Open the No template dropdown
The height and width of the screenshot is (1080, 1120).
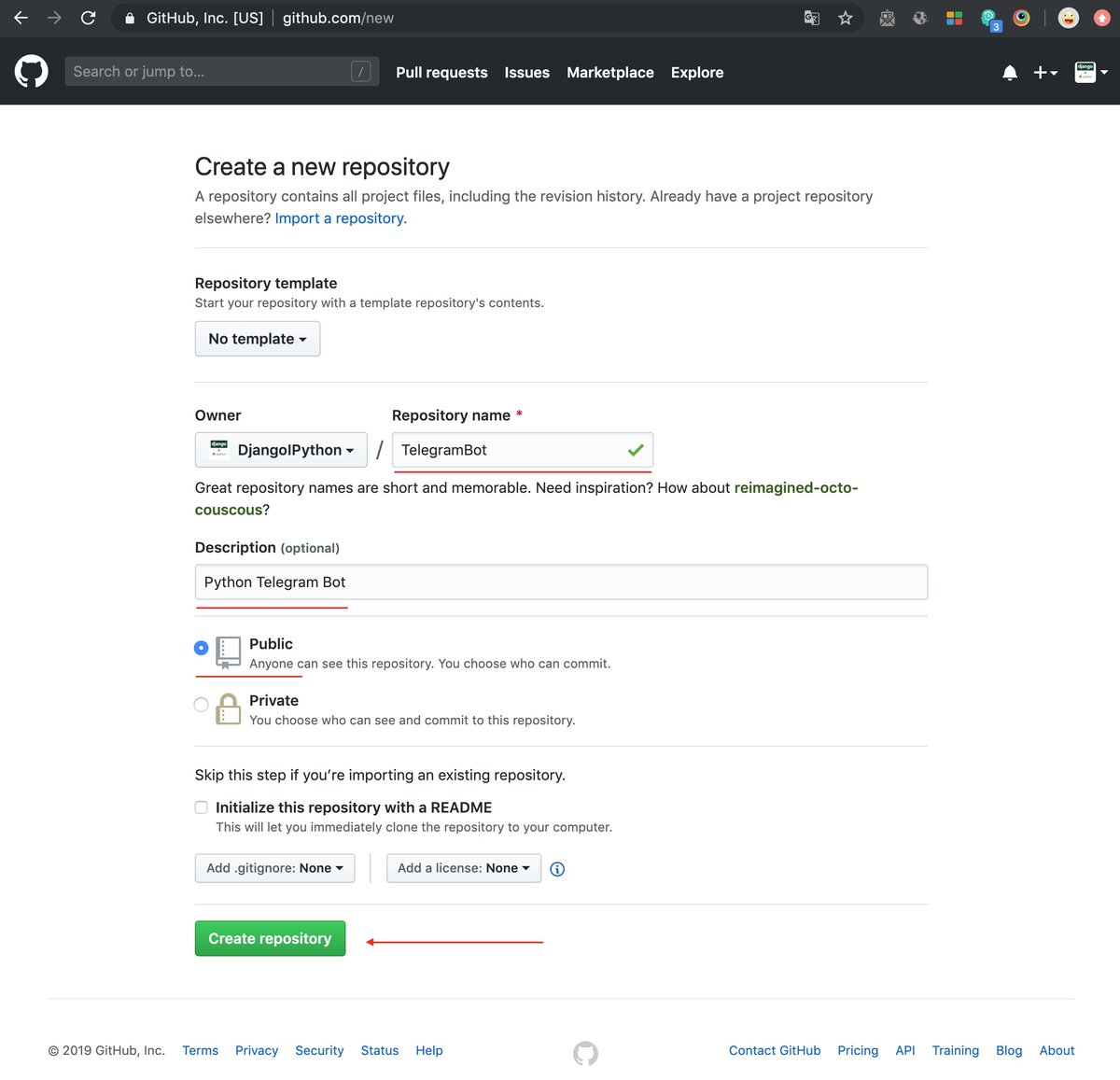258,339
